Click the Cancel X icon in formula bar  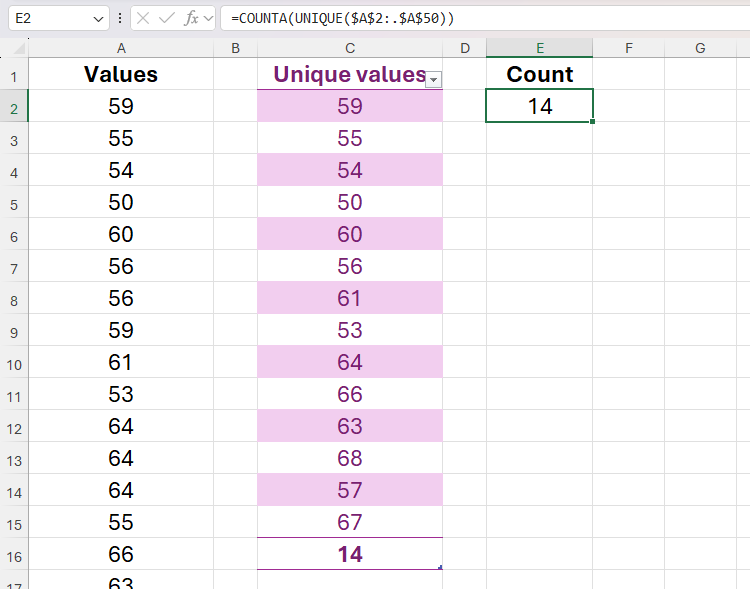point(145,18)
